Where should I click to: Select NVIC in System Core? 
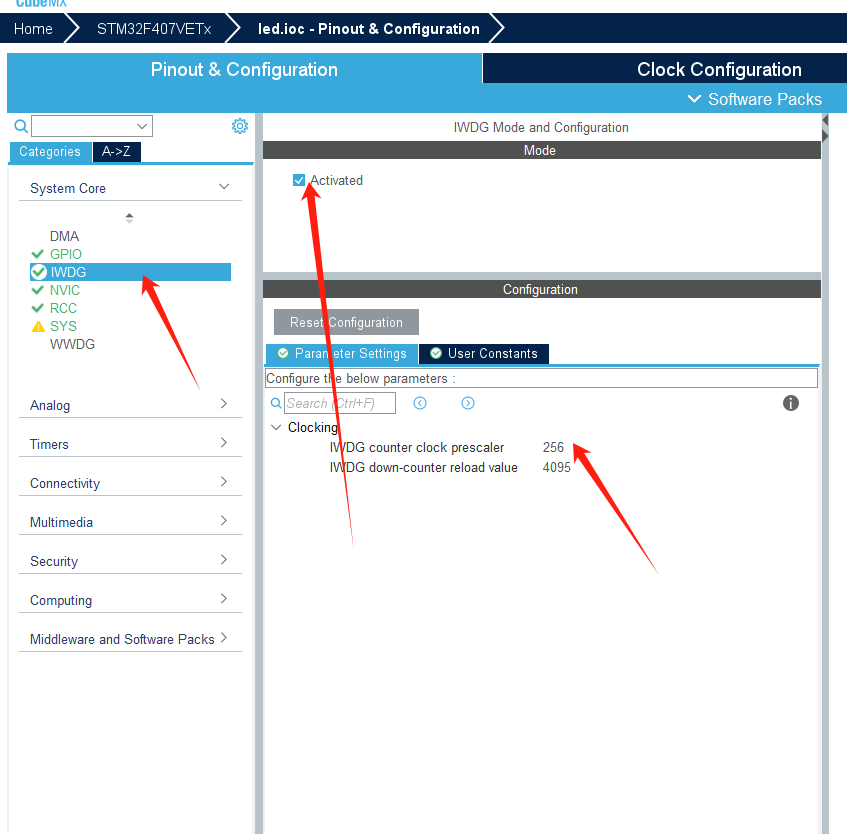[x=65, y=290]
